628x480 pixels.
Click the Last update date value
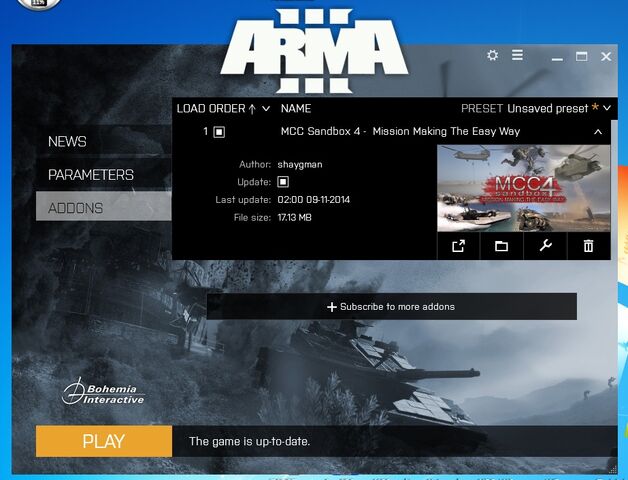pos(314,200)
